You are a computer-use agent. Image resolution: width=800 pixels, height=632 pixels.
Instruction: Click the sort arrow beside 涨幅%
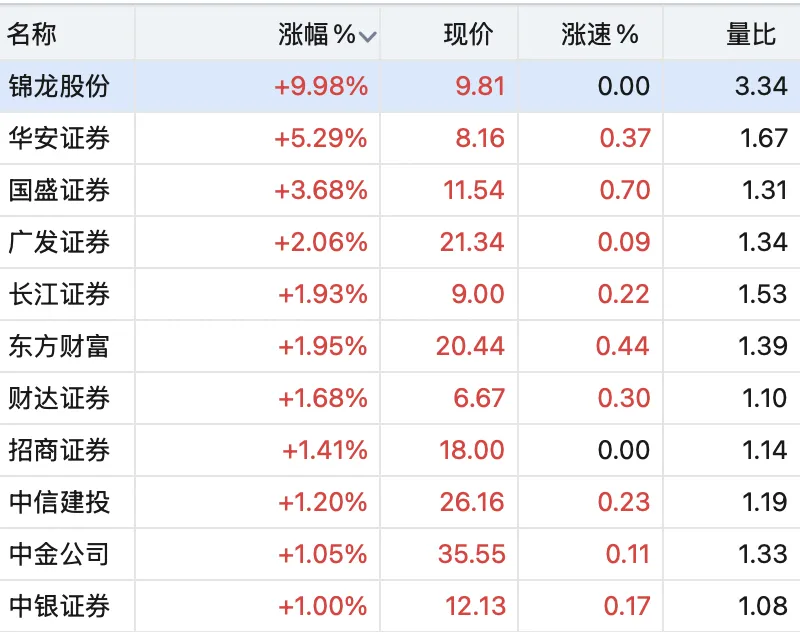(367, 37)
